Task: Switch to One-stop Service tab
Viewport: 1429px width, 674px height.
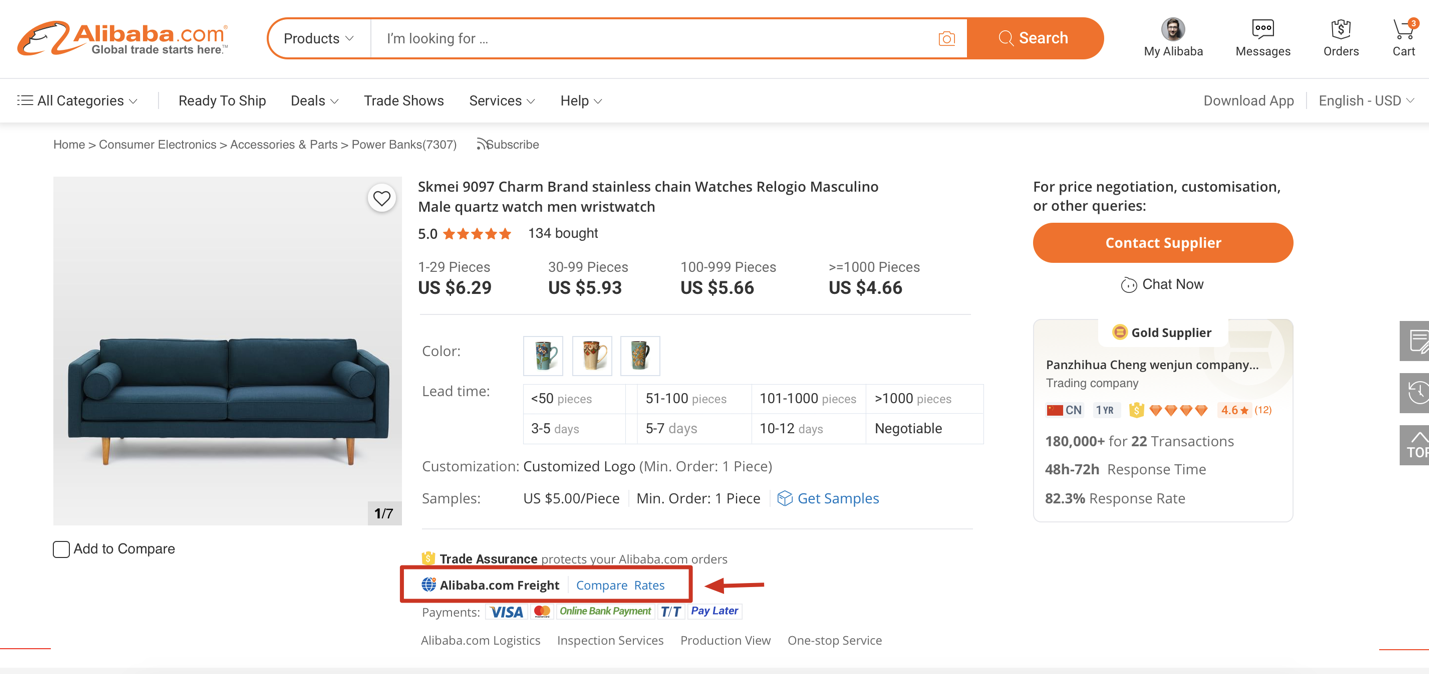Action: 835,641
